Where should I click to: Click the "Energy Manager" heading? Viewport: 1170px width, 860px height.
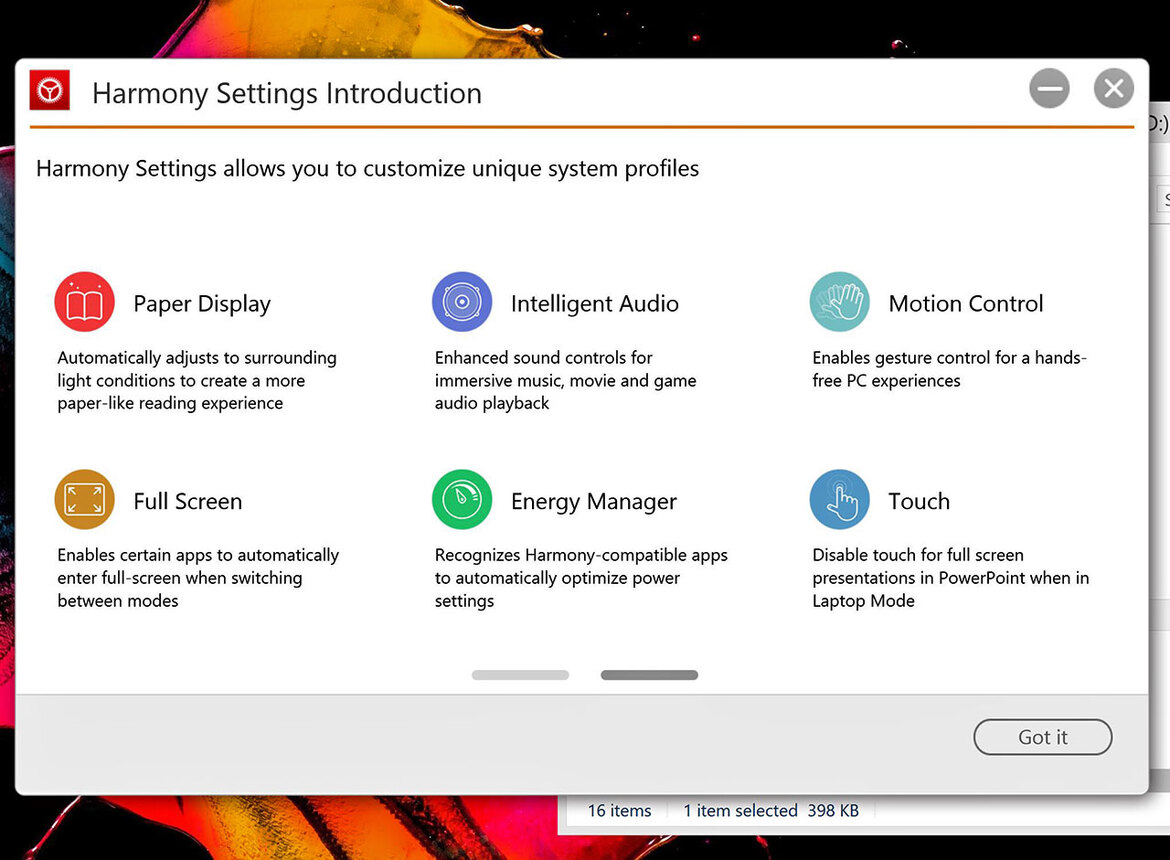(594, 502)
